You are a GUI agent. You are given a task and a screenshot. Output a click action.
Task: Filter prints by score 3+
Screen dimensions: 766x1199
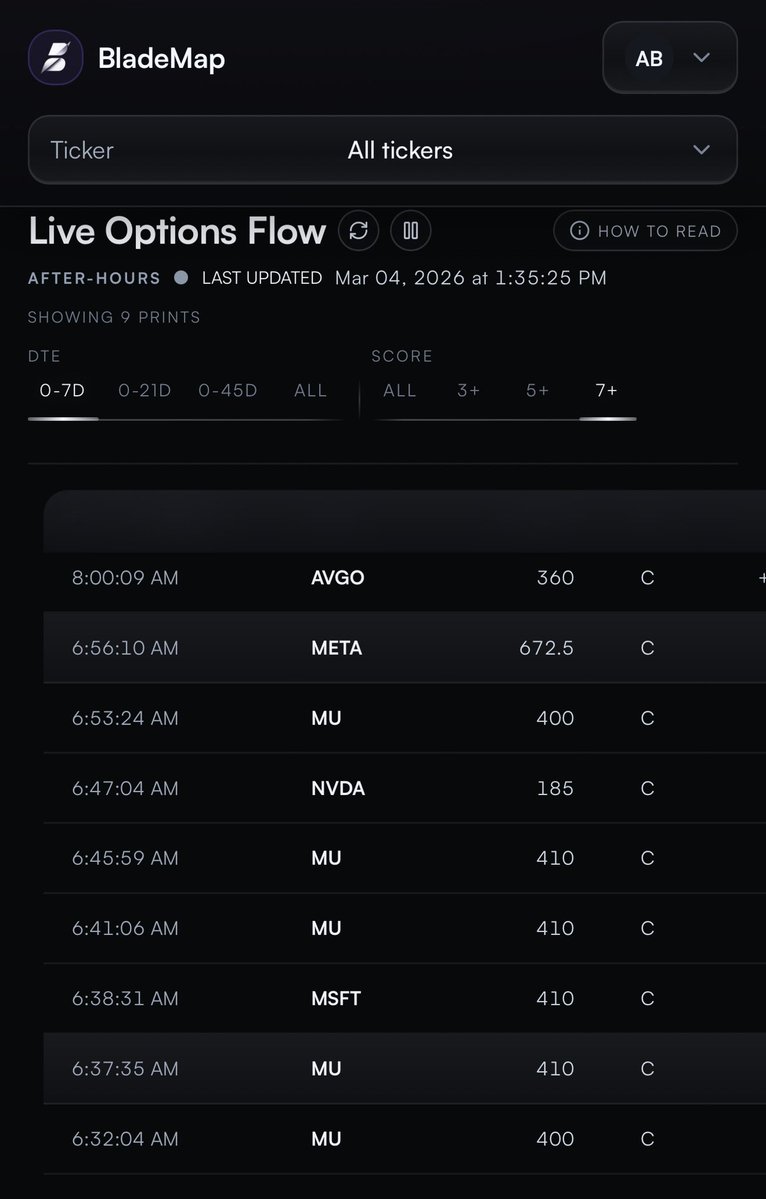469,390
